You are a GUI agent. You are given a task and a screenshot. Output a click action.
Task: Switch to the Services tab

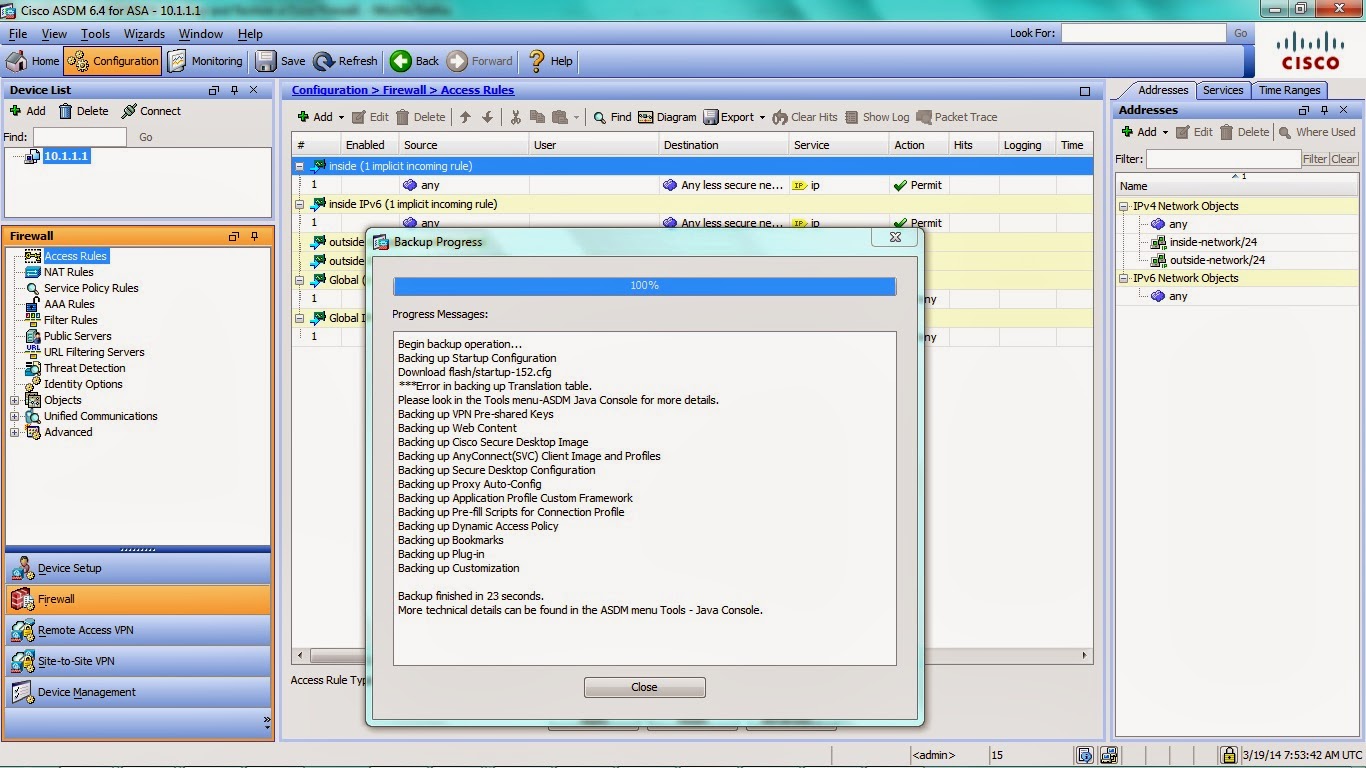point(1222,89)
